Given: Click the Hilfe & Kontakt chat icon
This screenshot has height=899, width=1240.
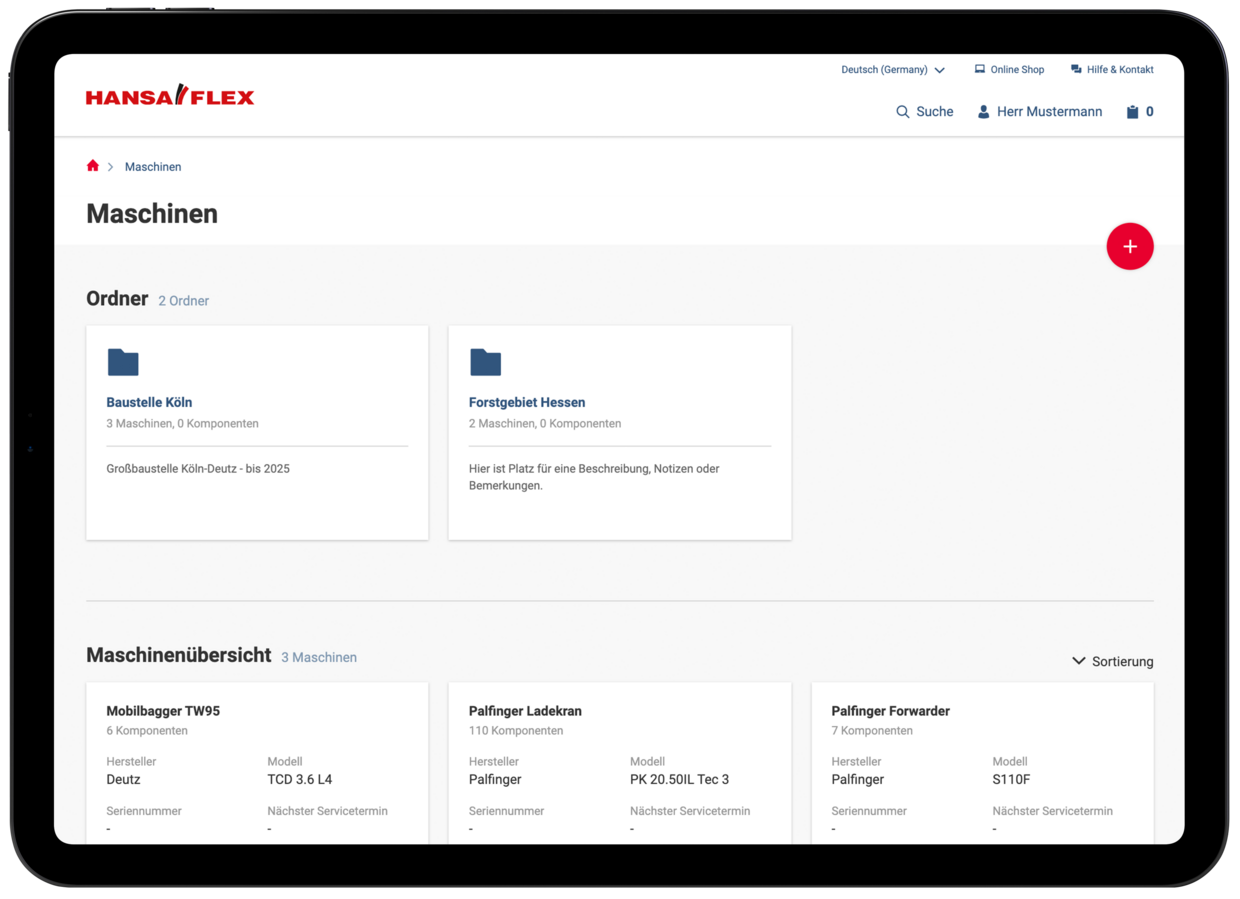Looking at the screenshot, I should click(1076, 70).
